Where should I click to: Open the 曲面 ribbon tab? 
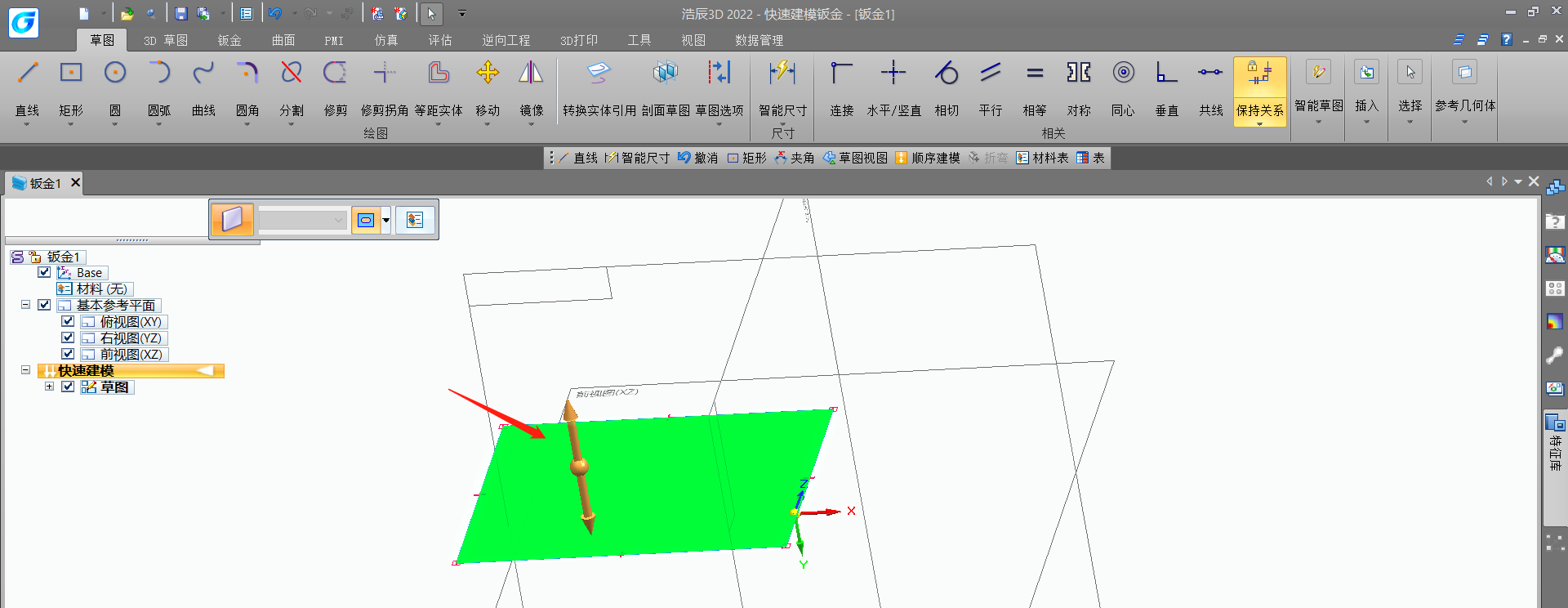click(x=283, y=40)
